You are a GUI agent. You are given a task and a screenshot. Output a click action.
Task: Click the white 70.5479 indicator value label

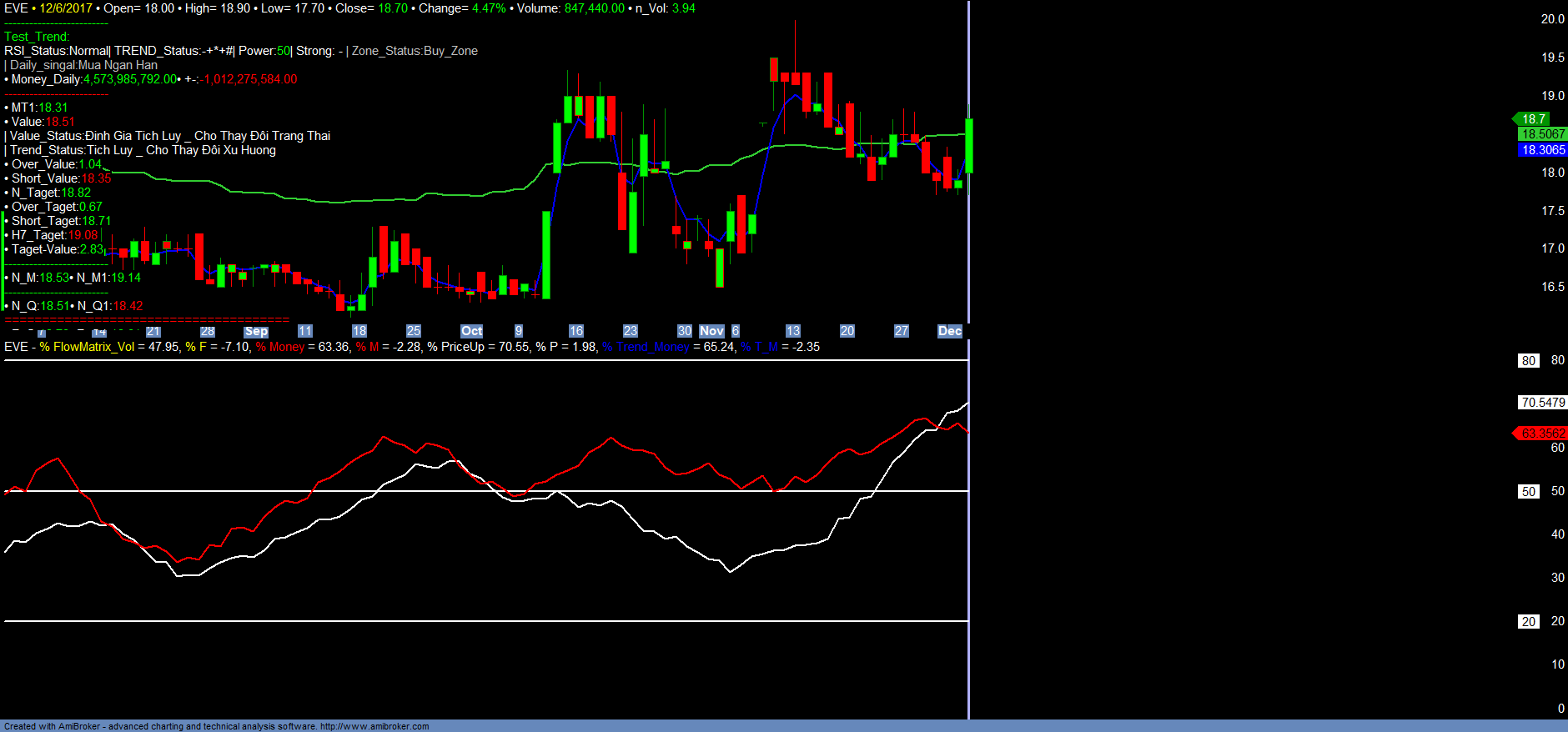tap(1543, 403)
